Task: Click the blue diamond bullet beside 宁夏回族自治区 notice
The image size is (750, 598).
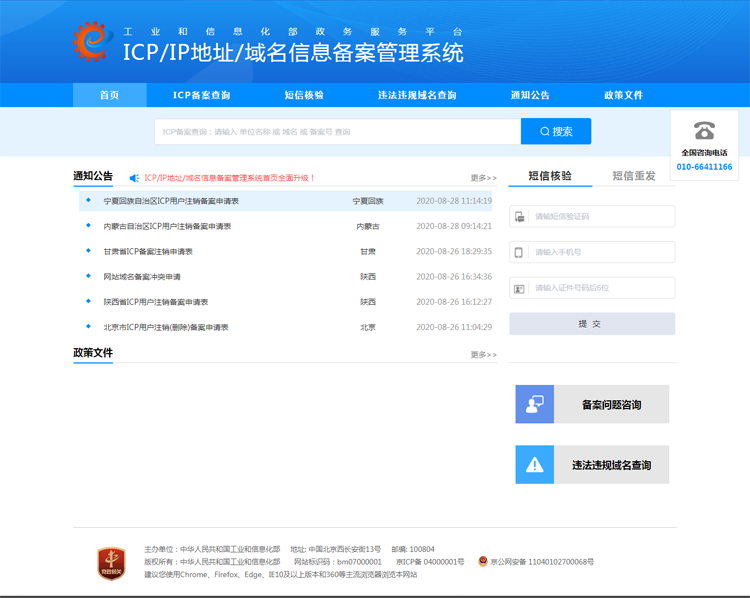Action: [89, 201]
